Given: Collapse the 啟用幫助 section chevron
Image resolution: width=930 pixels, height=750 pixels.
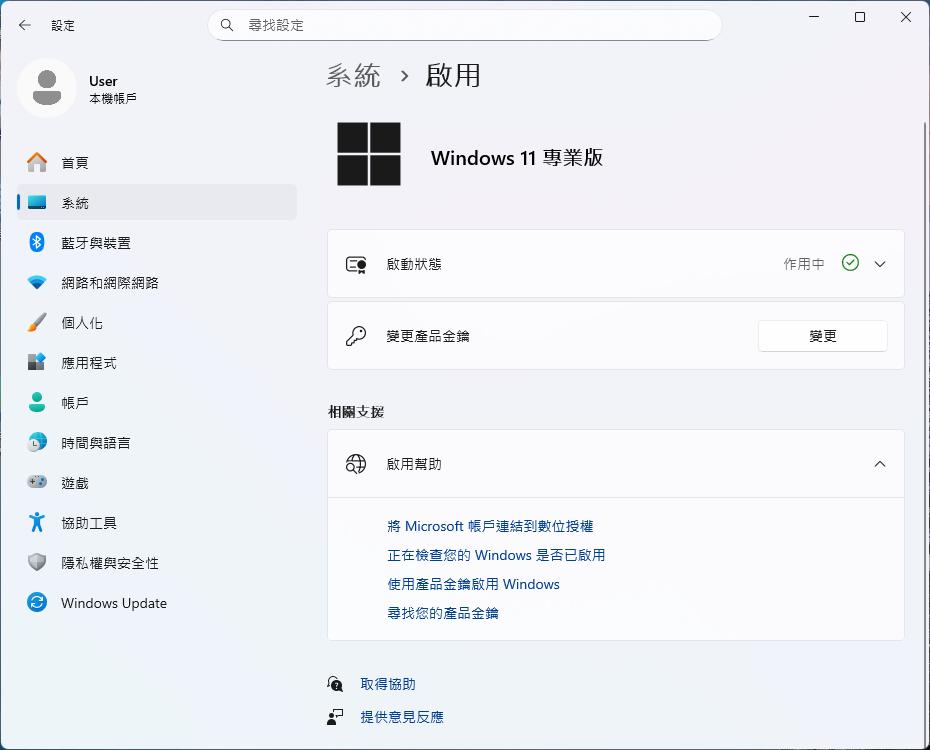Looking at the screenshot, I should pyautogui.click(x=880, y=464).
